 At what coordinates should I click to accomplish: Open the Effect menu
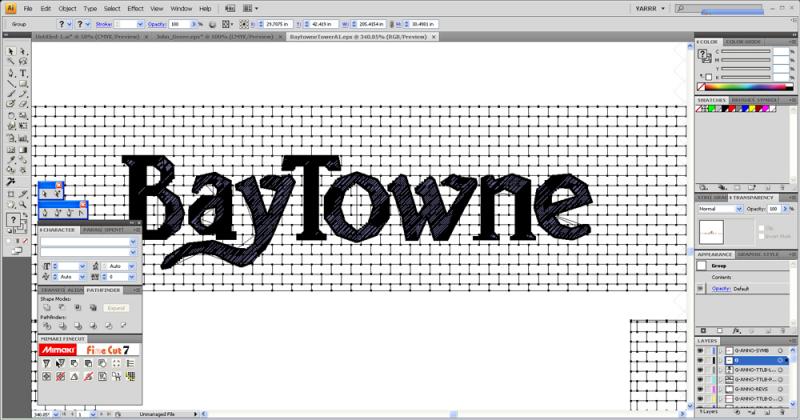point(135,9)
